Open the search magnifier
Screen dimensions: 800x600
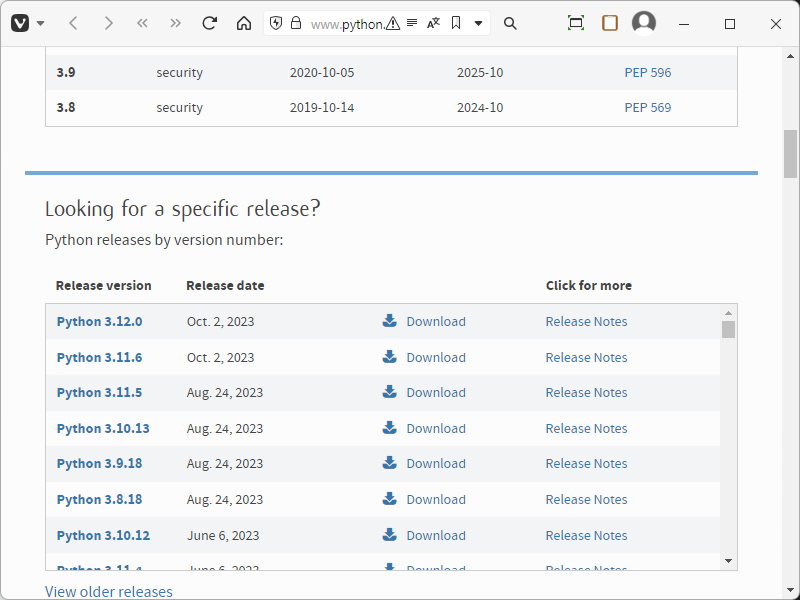click(510, 23)
